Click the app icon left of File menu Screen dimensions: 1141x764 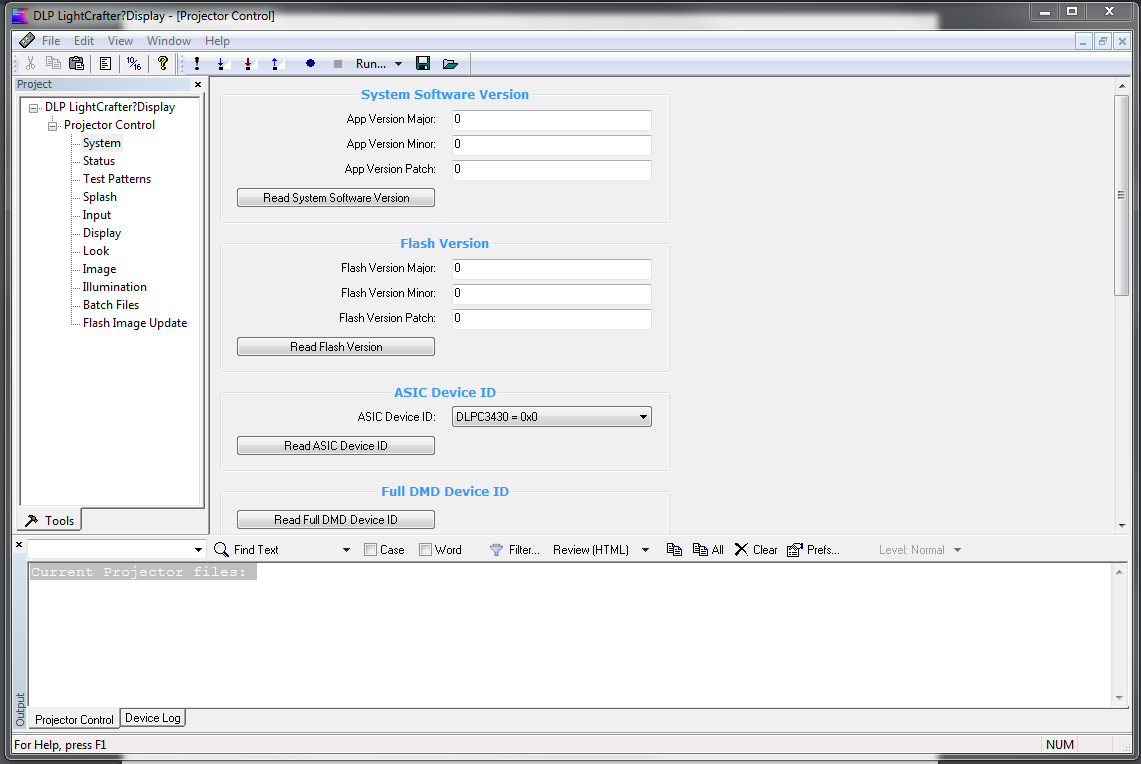27,40
